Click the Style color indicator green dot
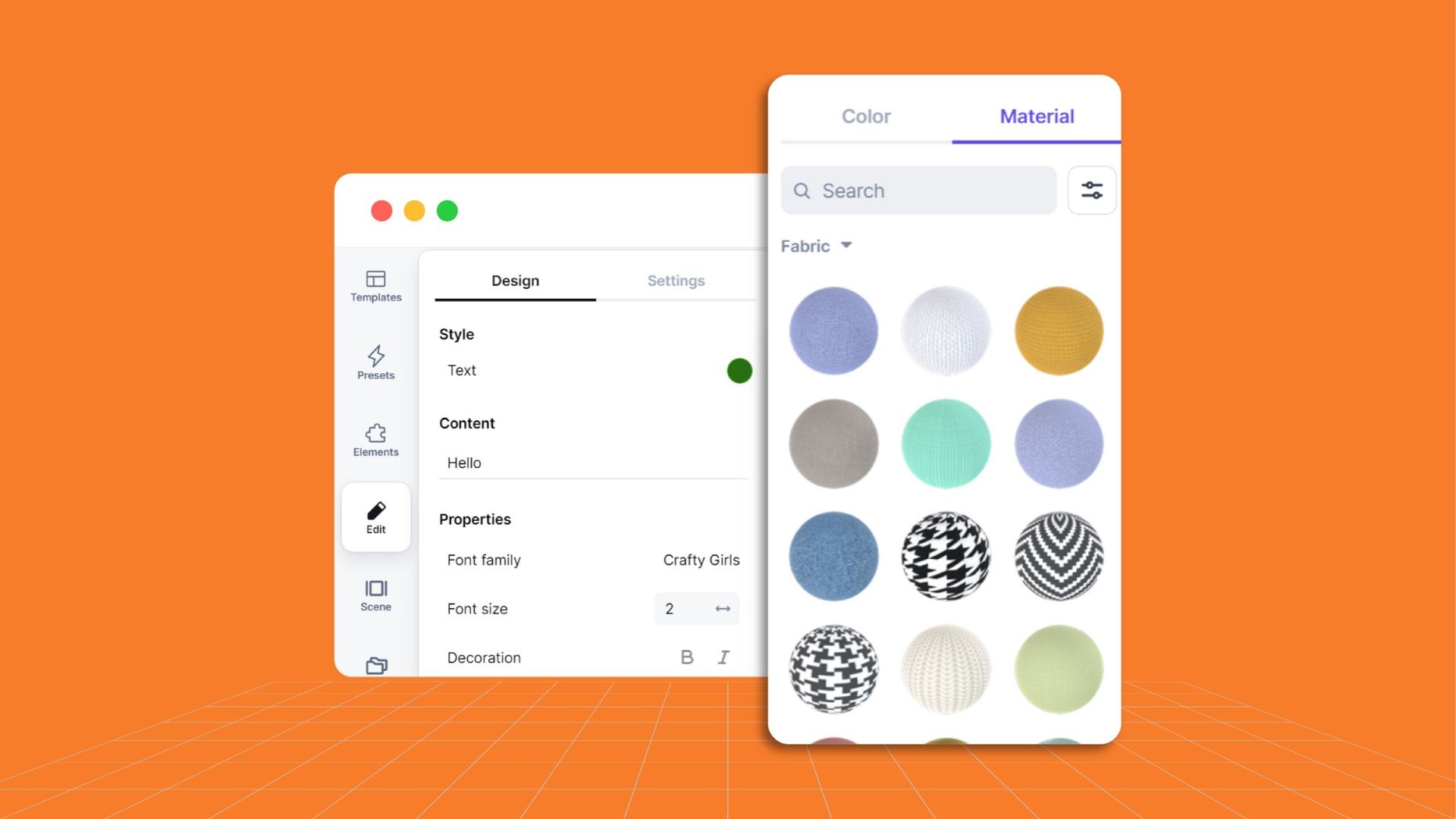1456x819 pixels. (739, 371)
